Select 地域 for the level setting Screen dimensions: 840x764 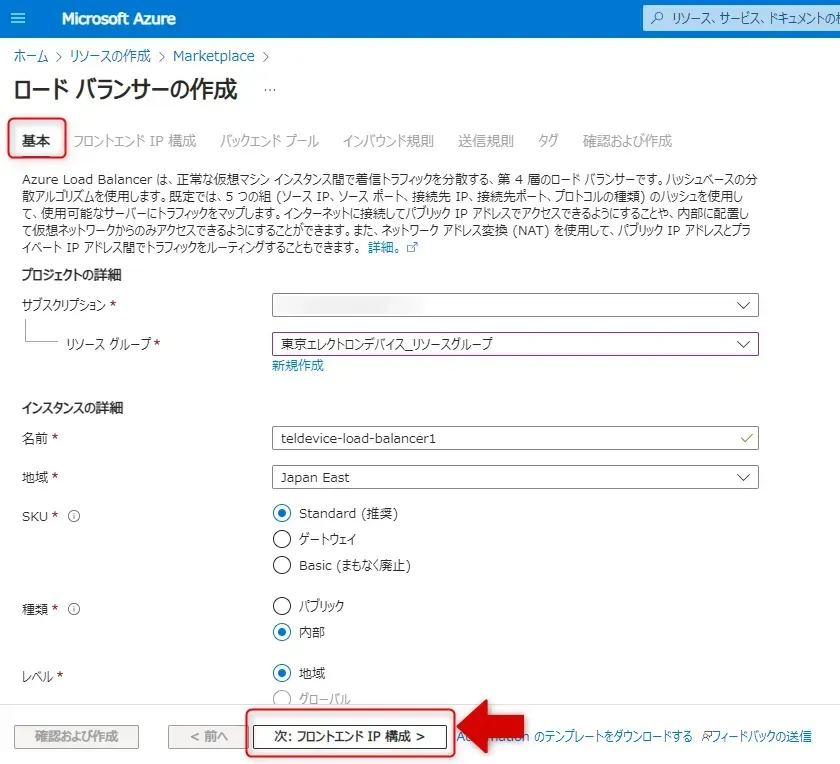(282, 673)
